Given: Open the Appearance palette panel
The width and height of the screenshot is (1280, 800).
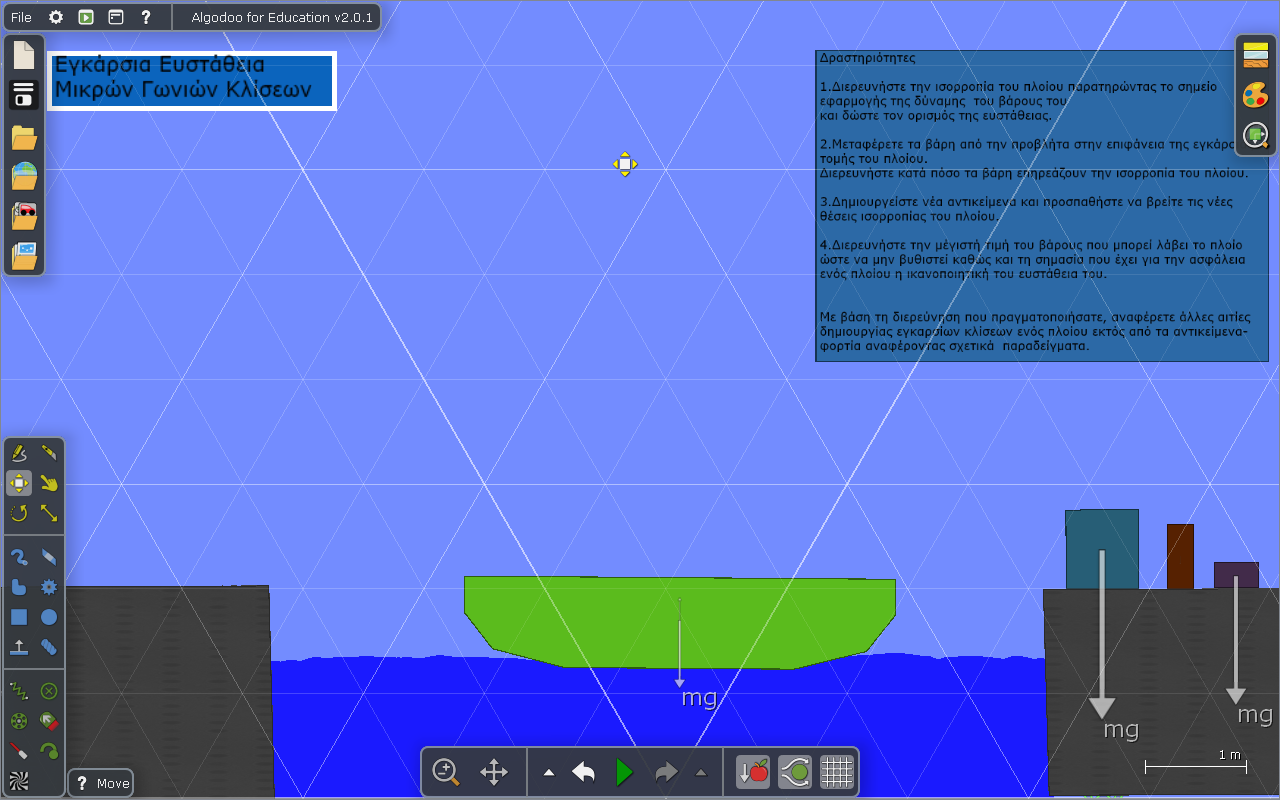Looking at the screenshot, I should (1256, 95).
